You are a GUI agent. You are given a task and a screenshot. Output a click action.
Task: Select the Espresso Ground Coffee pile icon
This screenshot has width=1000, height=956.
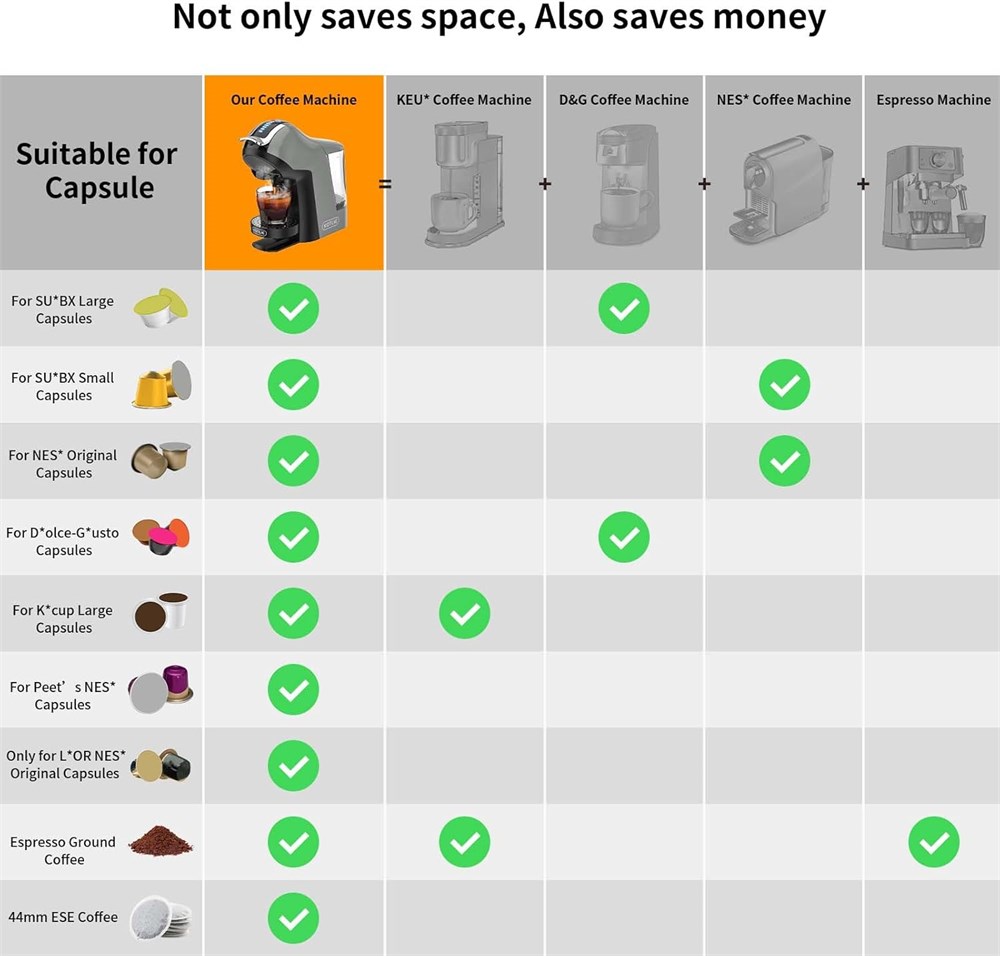click(160, 840)
